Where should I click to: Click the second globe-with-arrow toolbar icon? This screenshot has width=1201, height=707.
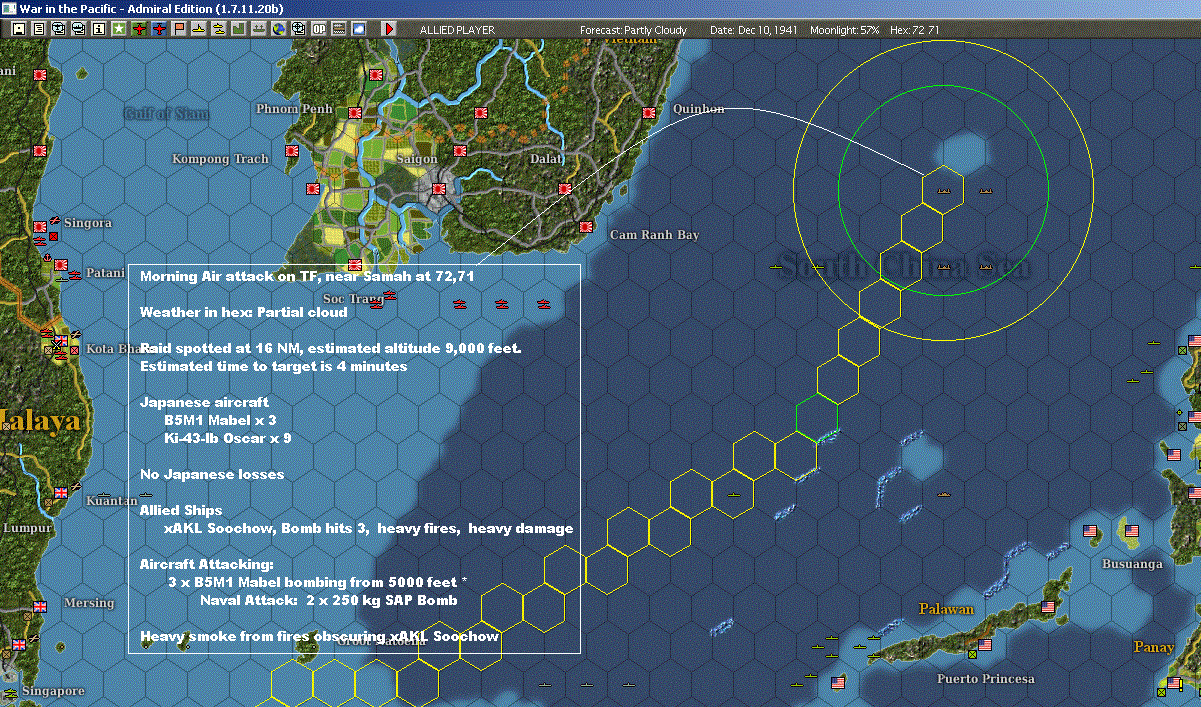point(79,29)
